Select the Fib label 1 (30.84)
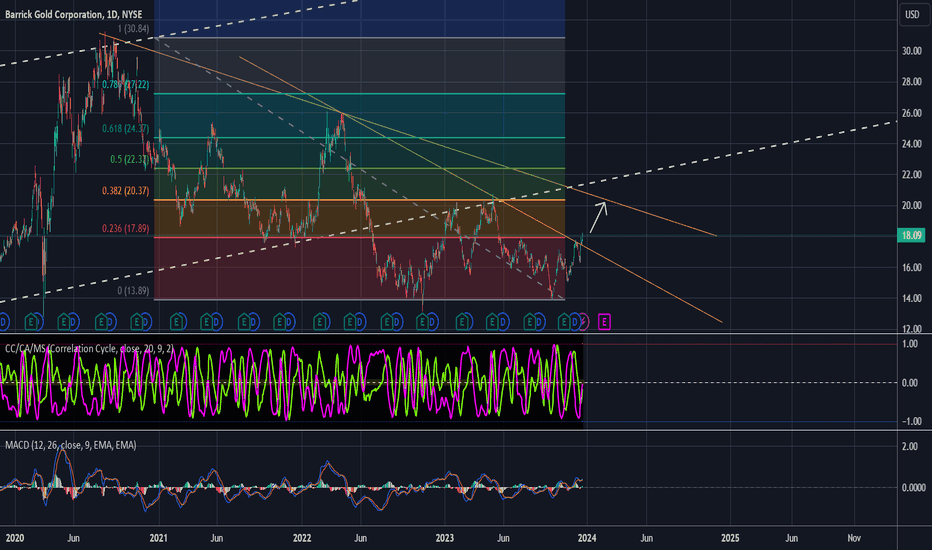Image resolution: width=932 pixels, height=550 pixels. pyautogui.click(x=133, y=29)
